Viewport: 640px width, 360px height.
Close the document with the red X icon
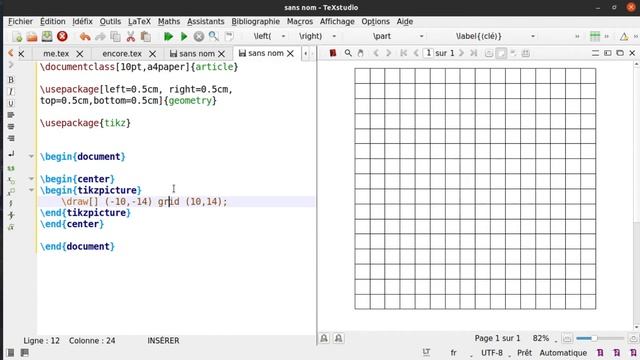click(62, 36)
